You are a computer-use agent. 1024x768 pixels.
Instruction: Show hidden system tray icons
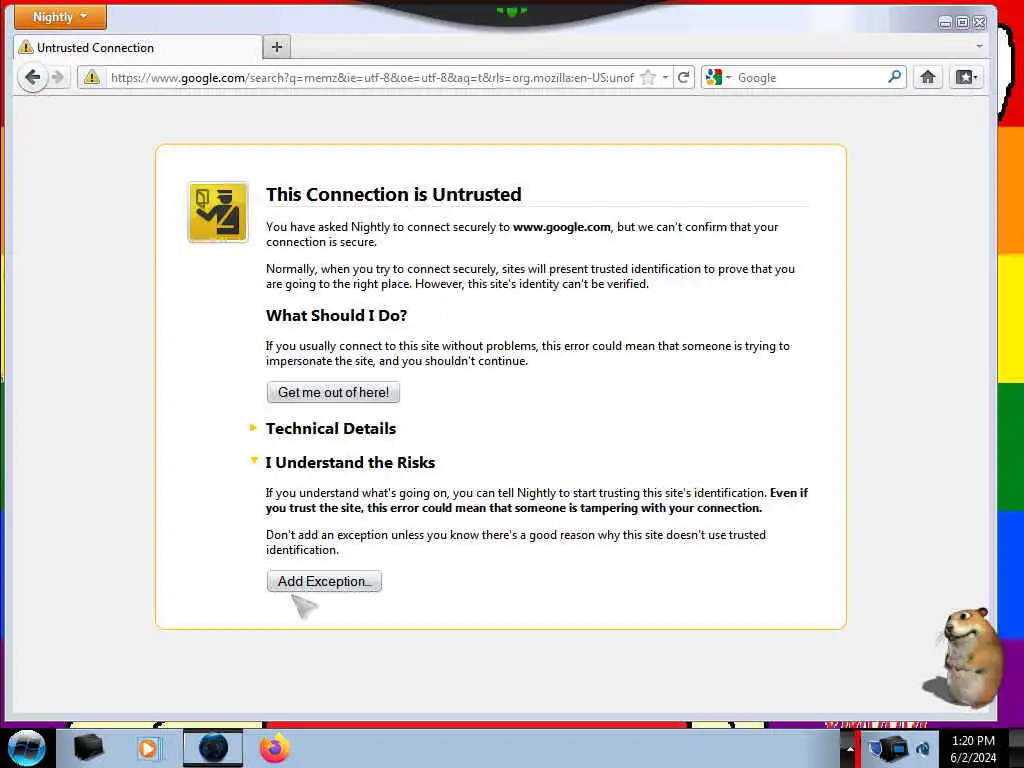pos(850,748)
